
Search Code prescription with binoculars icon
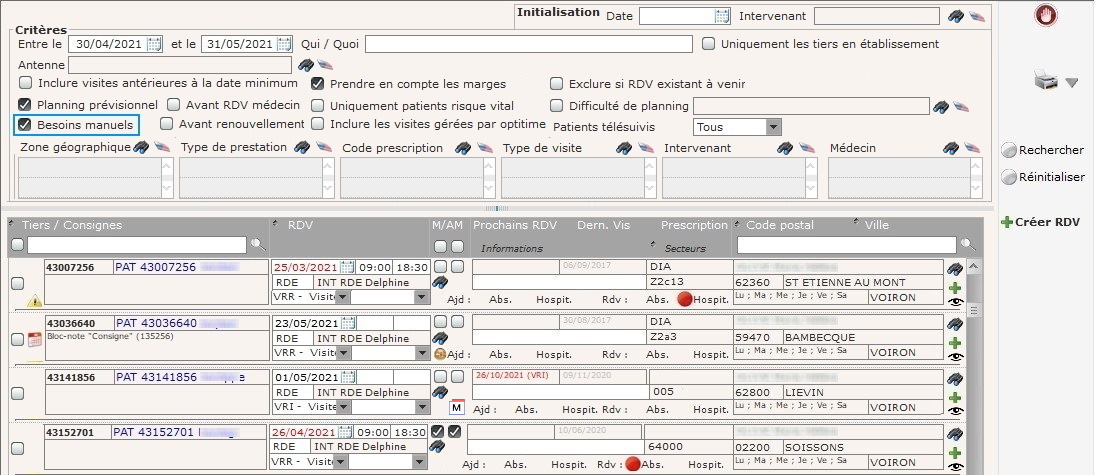tap(463, 147)
